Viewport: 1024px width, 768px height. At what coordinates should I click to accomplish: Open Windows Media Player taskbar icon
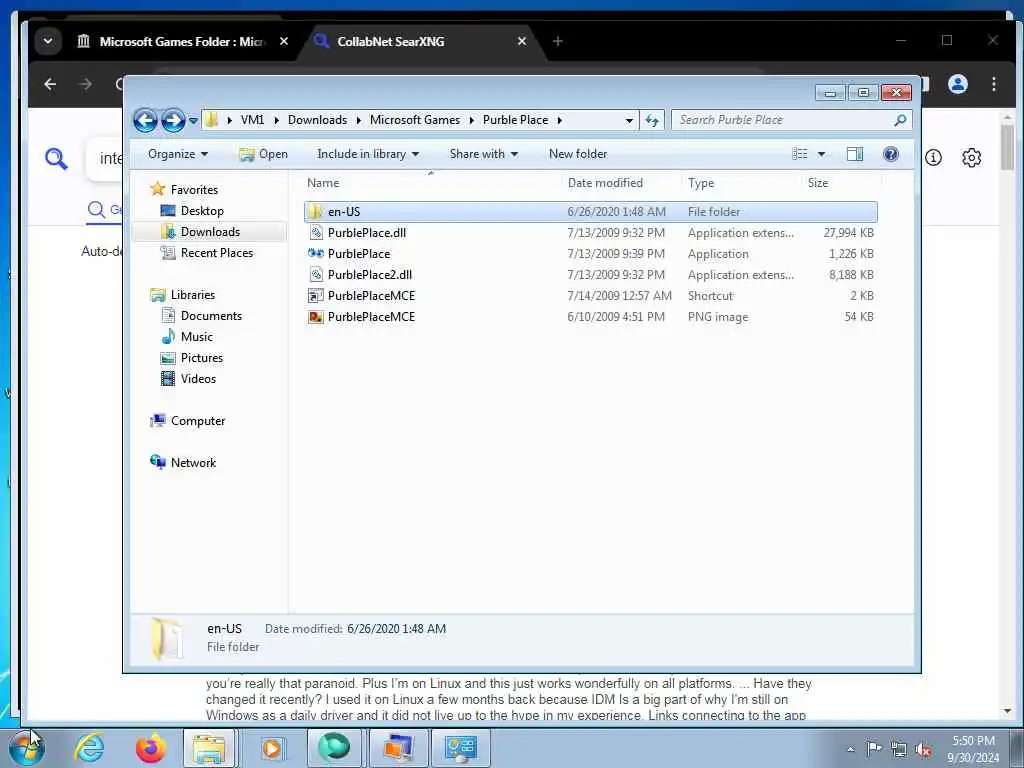click(x=272, y=748)
